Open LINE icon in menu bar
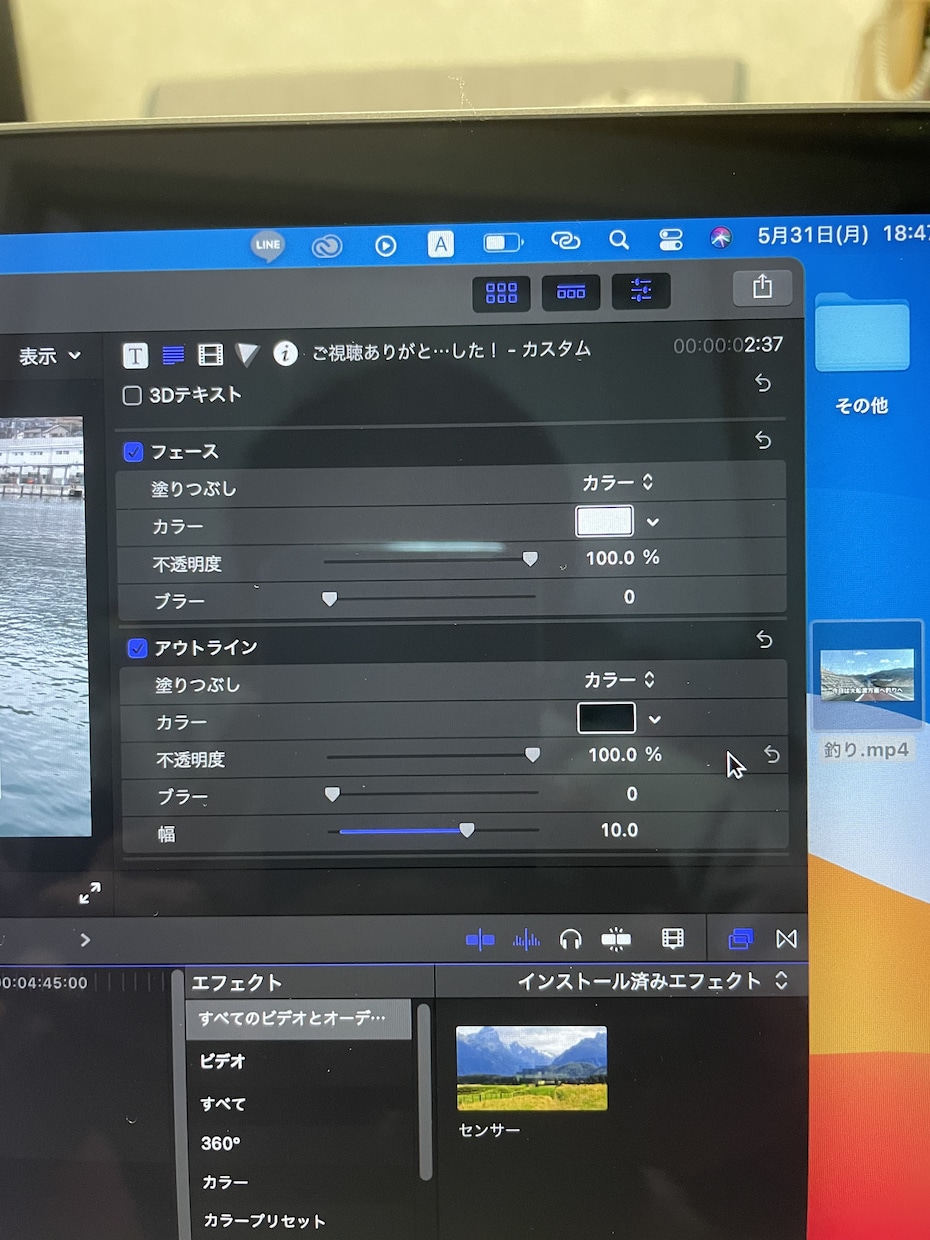Screen dimensions: 930x1240 (267, 244)
